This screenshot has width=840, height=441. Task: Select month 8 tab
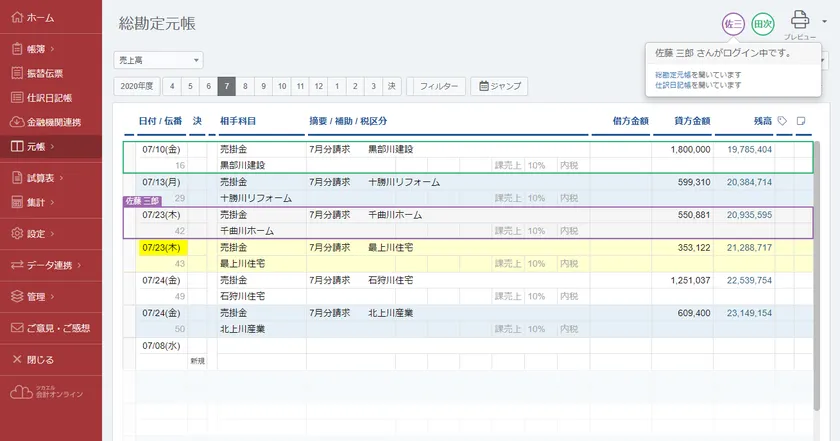(x=245, y=86)
